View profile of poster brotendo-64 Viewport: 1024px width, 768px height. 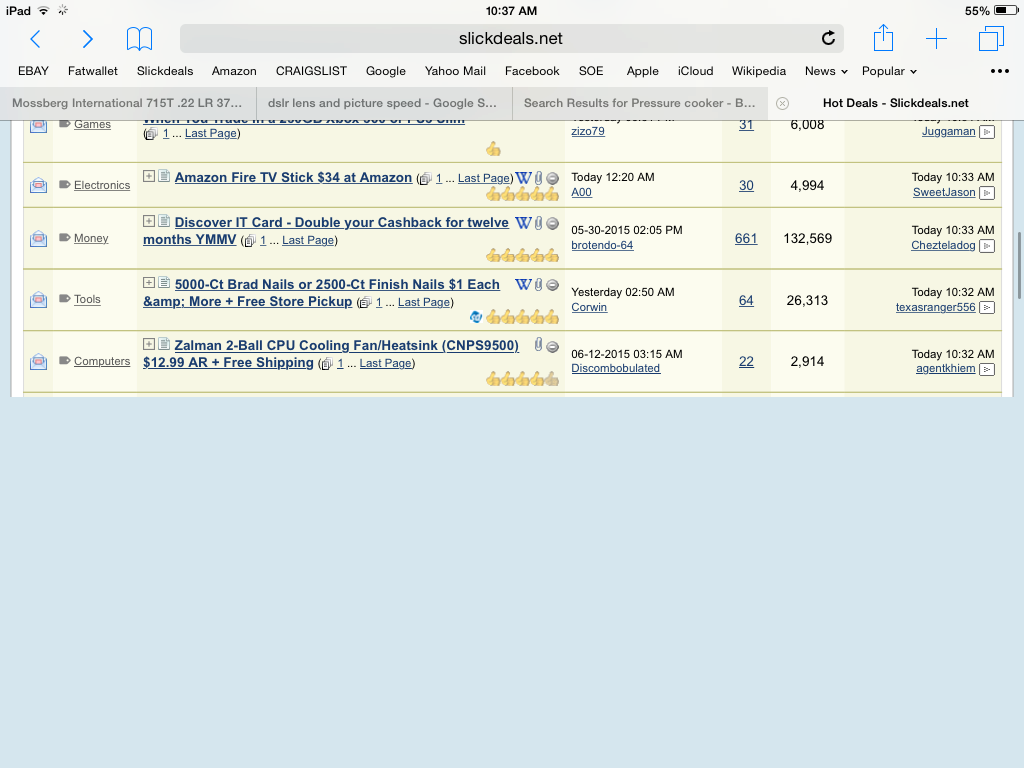(x=602, y=246)
